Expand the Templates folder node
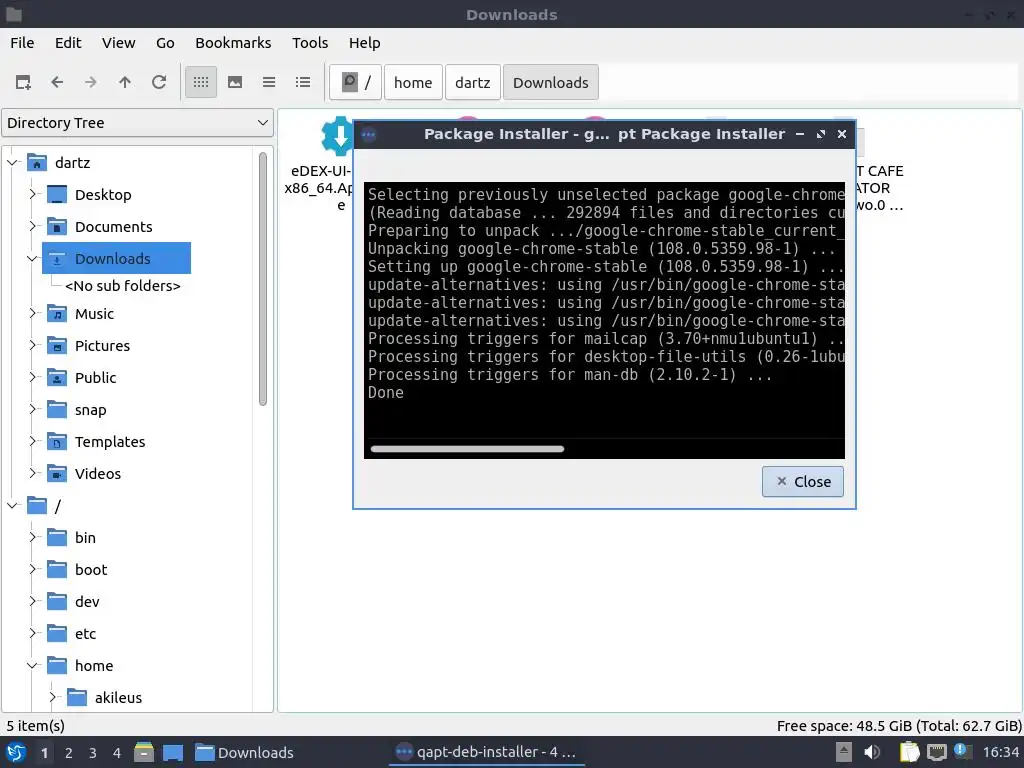Screen dimensions: 1024x768 [x=32, y=441]
